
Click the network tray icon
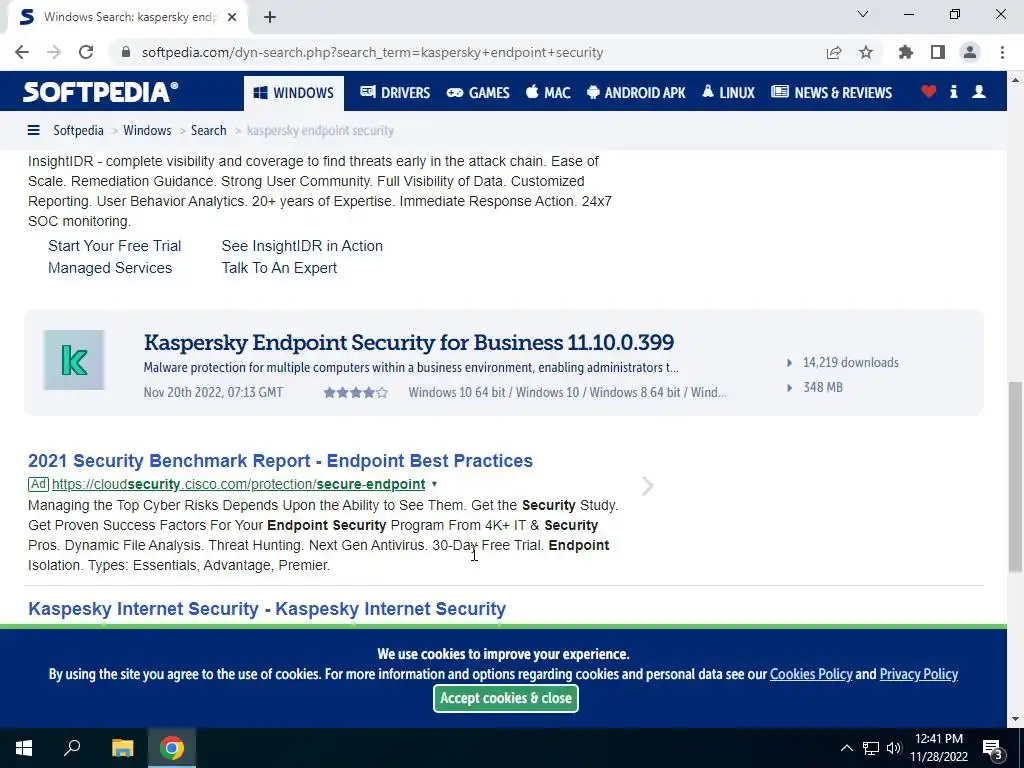click(871, 748)
